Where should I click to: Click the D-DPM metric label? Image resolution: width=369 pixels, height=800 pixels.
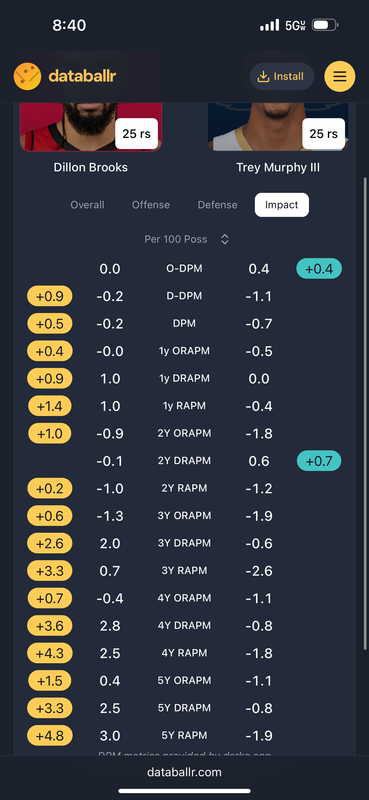[184, 296]
